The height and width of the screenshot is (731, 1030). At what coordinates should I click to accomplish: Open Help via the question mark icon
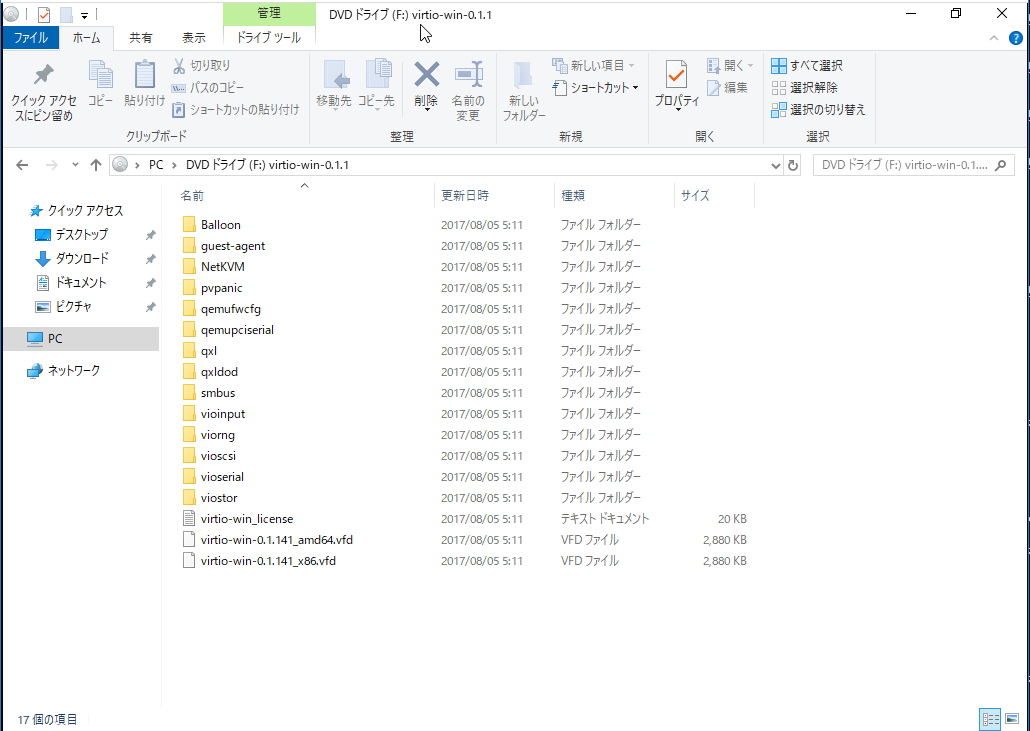point(1016,38)
